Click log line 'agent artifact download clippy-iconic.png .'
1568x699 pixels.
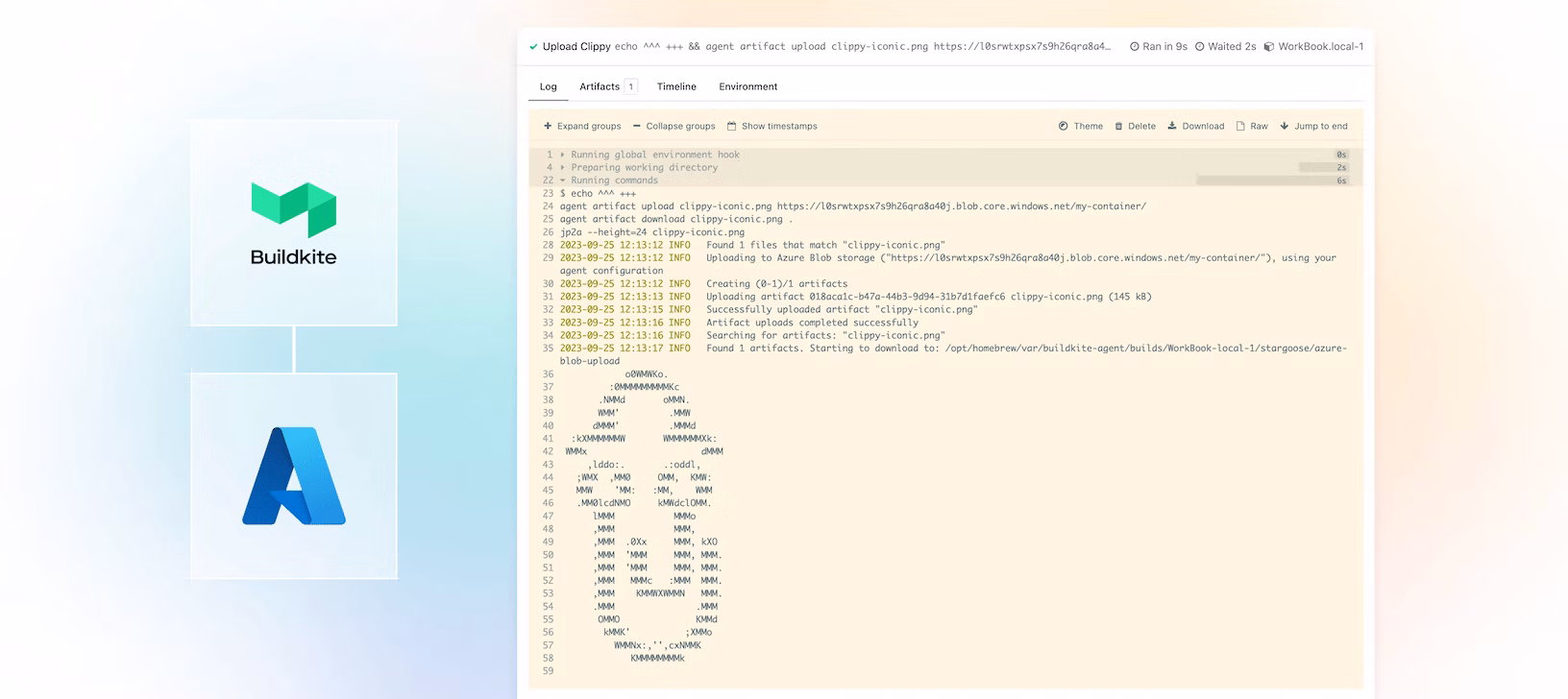tap(676, 219)
